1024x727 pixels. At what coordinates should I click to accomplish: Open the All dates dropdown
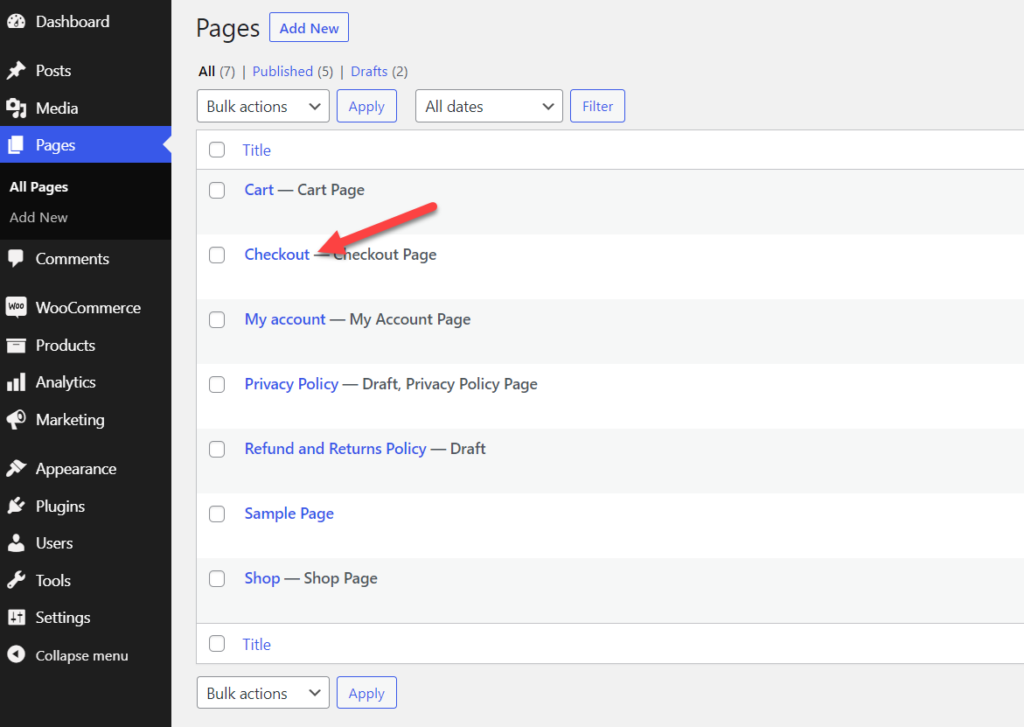coord(489,106)
